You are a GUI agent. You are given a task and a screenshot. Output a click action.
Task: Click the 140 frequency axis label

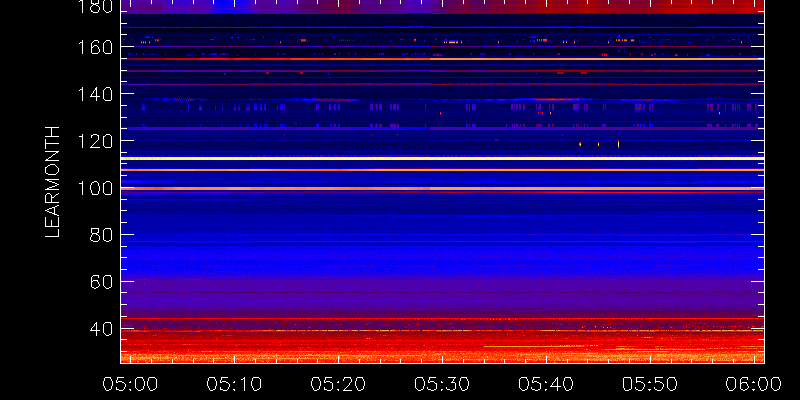coord(96,94)
